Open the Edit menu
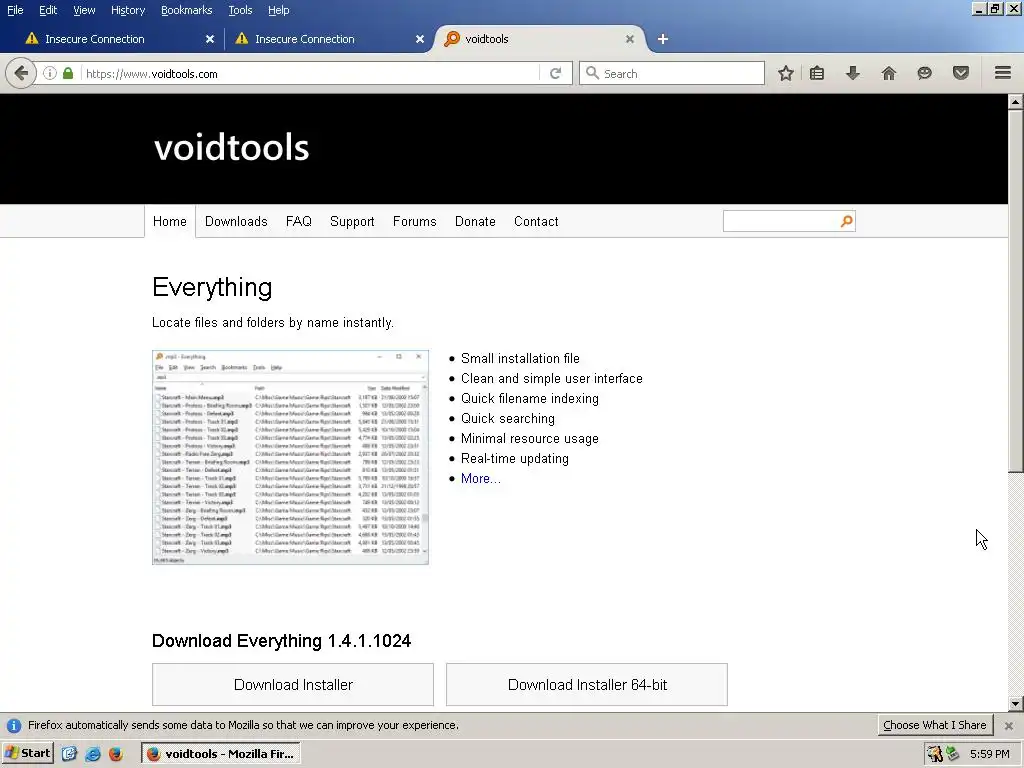Viewport: 1024px width, 768px height. [48, 10]
